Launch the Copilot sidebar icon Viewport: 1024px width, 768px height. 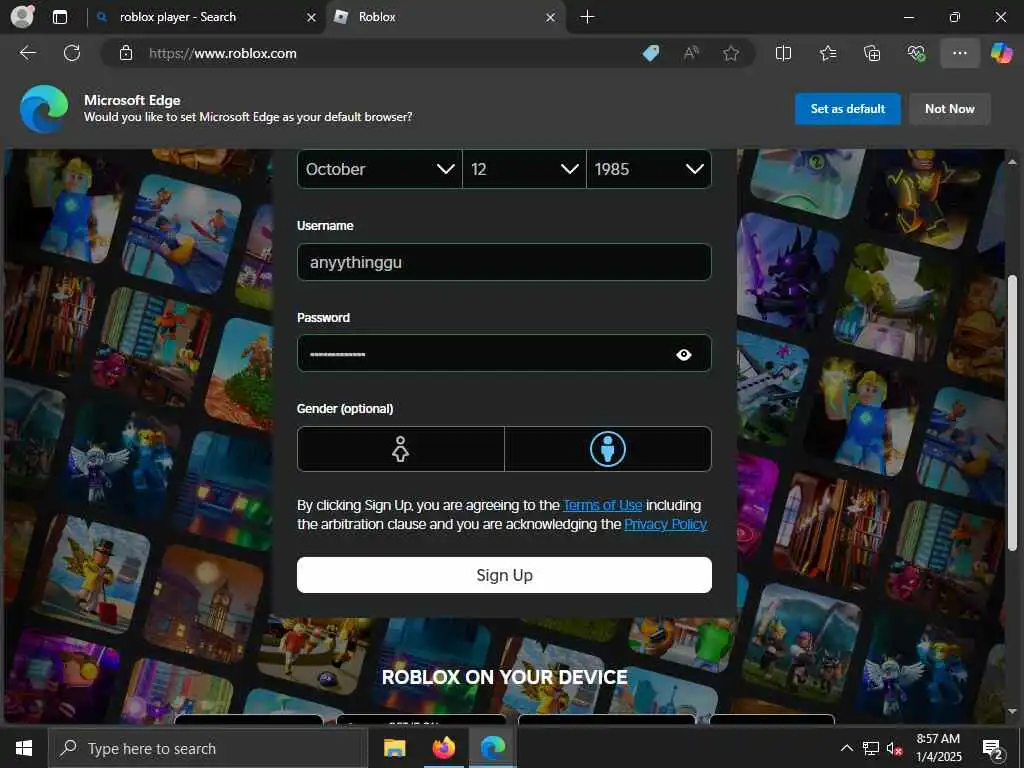pyautogui.click(x=1001, y=53)
